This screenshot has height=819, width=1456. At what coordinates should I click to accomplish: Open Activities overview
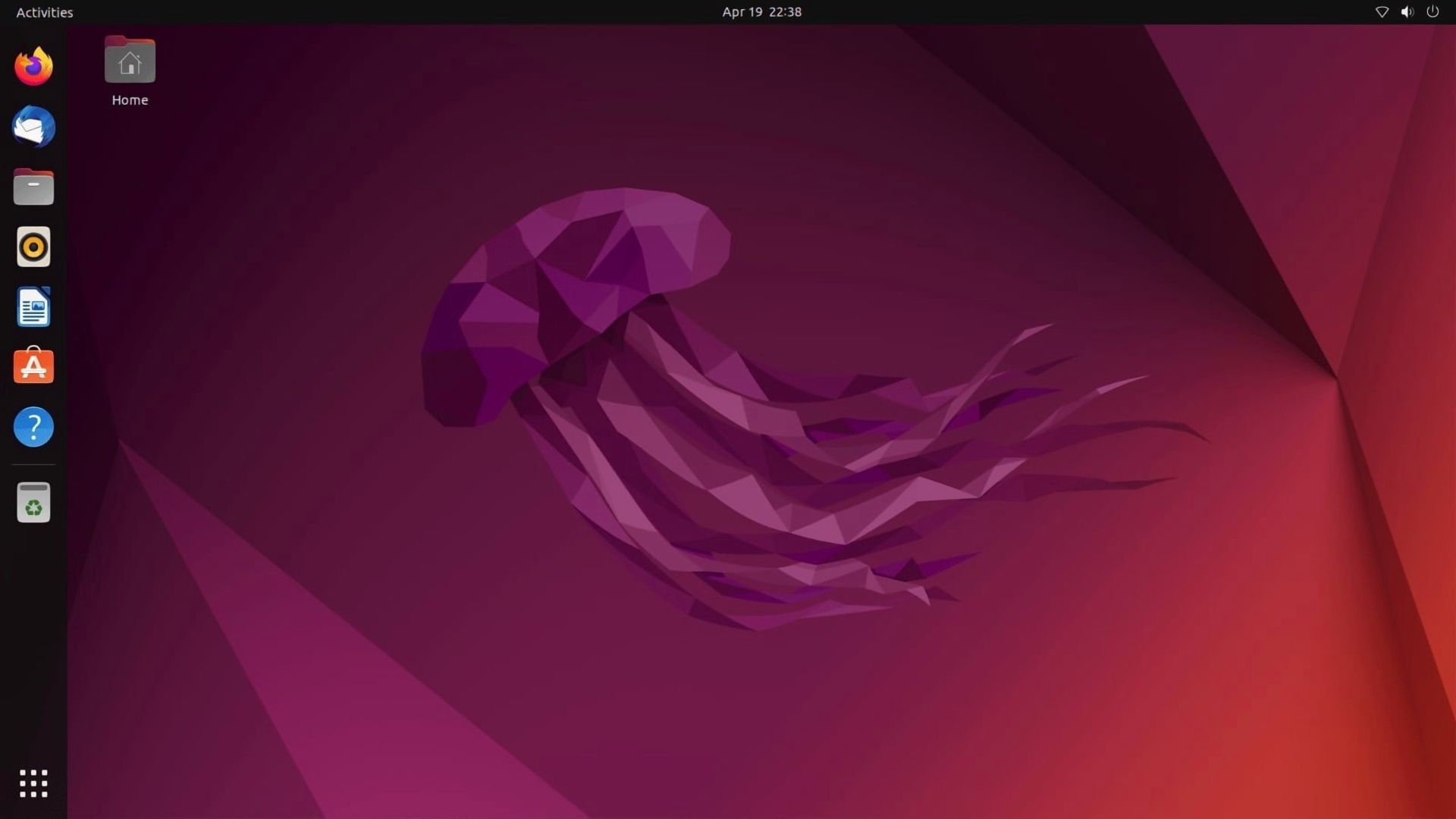point(45,12)
